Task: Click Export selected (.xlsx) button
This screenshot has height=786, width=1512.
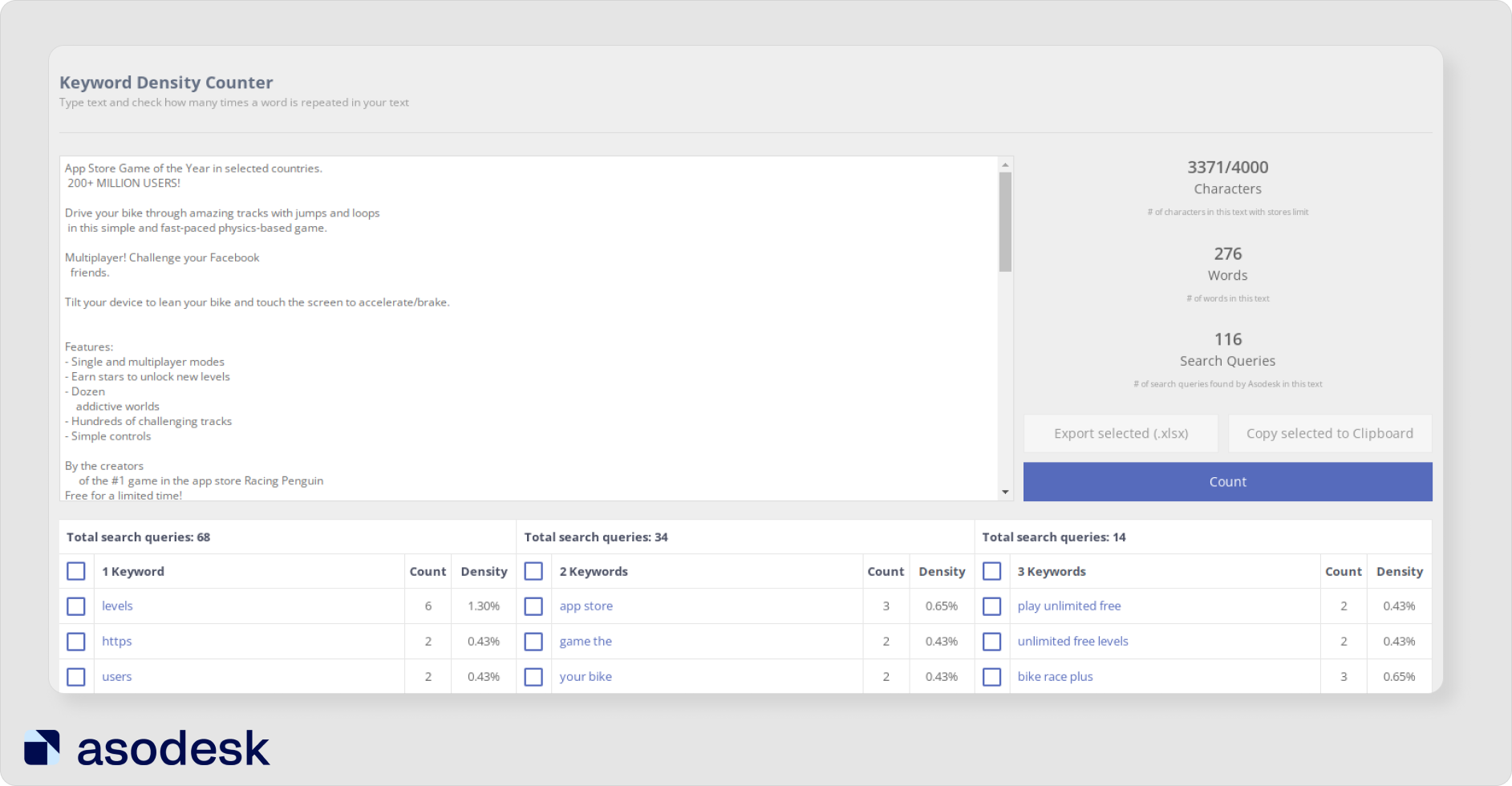Action: [1121, 433]
